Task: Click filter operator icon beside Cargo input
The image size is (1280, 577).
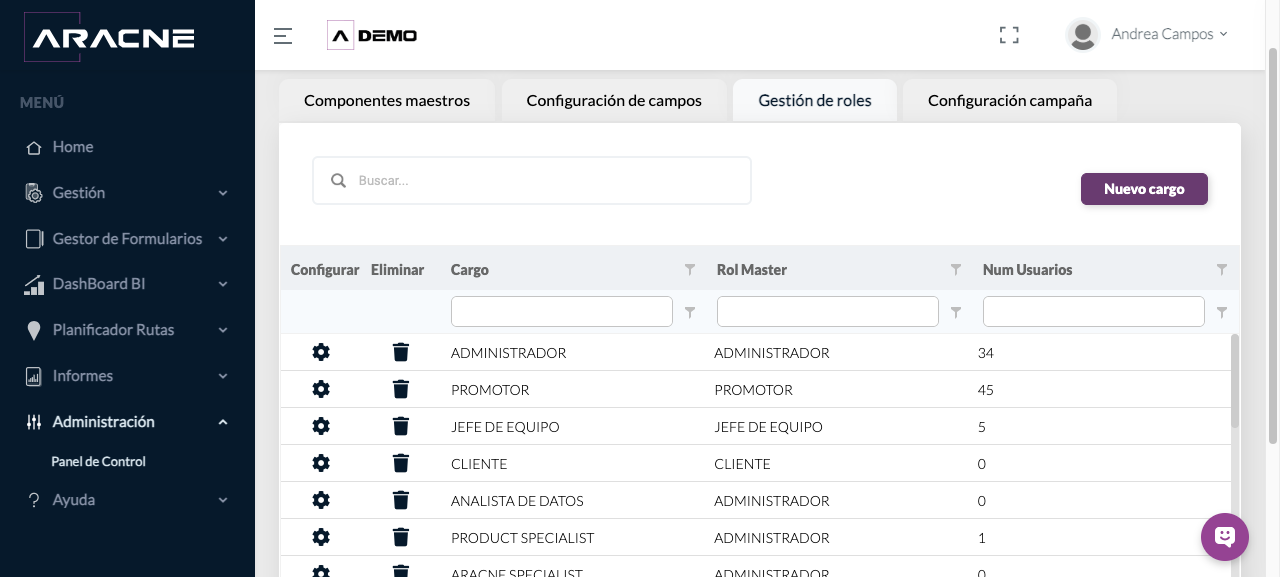Action: (x=689, y=313)
